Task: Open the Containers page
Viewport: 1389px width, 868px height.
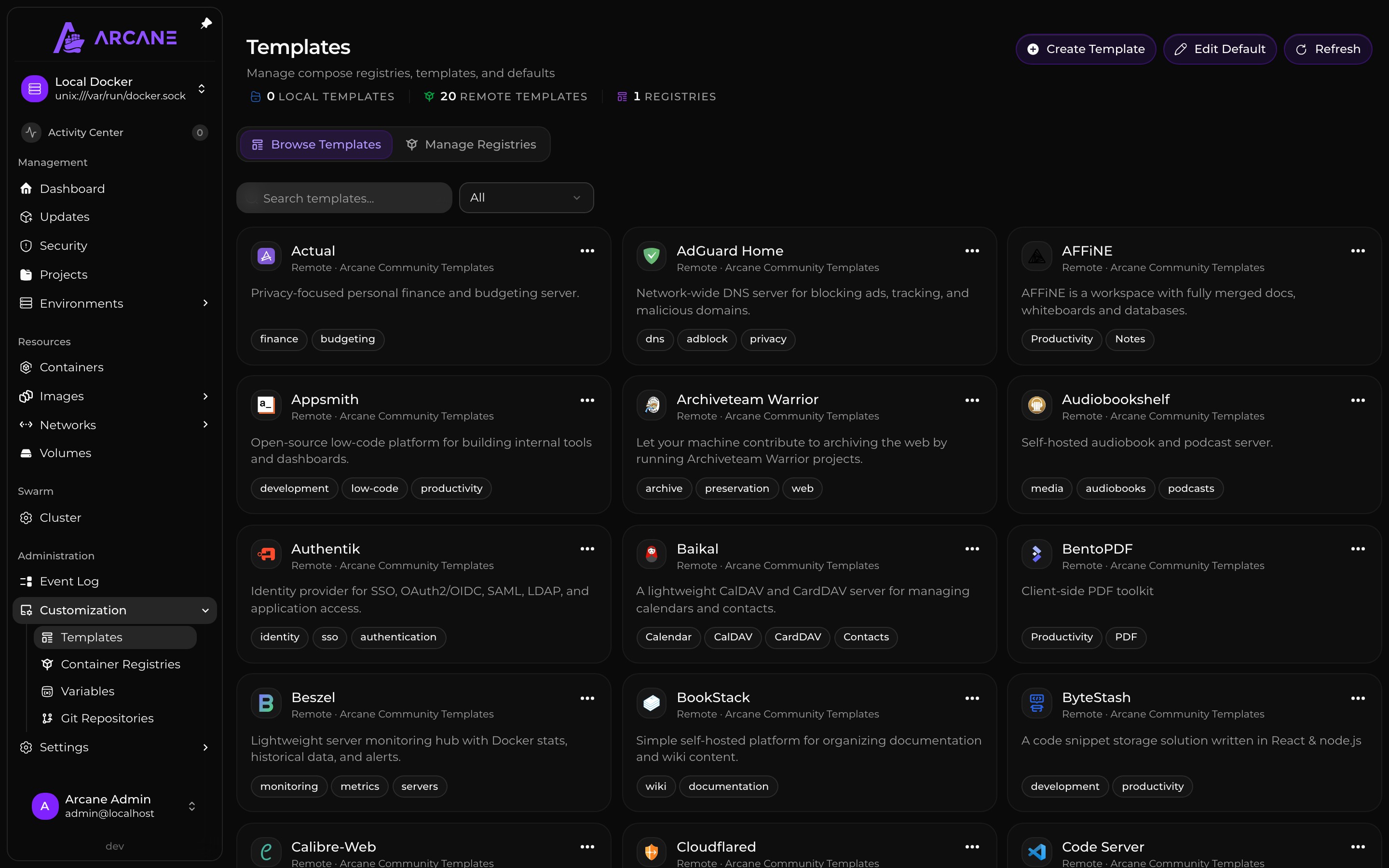Action: (x=115, y=367)
